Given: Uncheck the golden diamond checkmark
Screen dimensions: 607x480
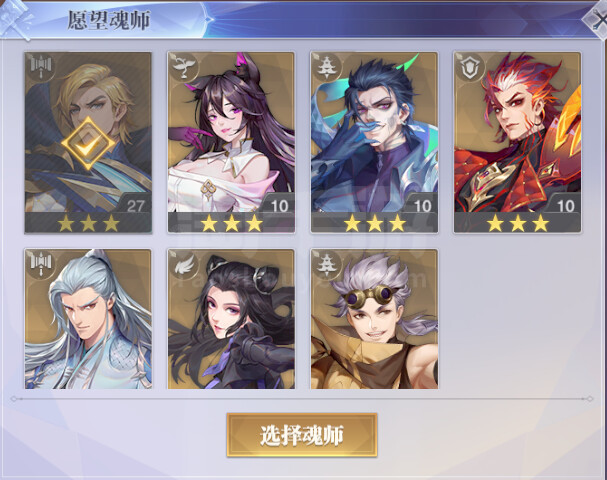Looking at the screenshot, I should (88, 144).
